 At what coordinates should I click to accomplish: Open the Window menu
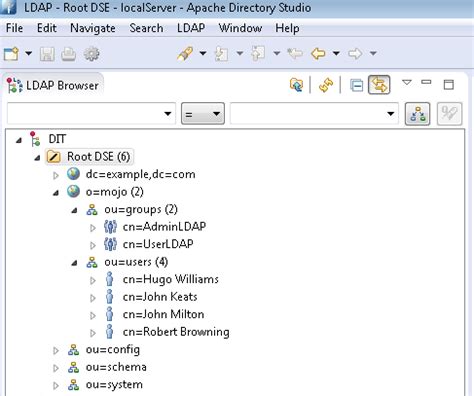240,28
